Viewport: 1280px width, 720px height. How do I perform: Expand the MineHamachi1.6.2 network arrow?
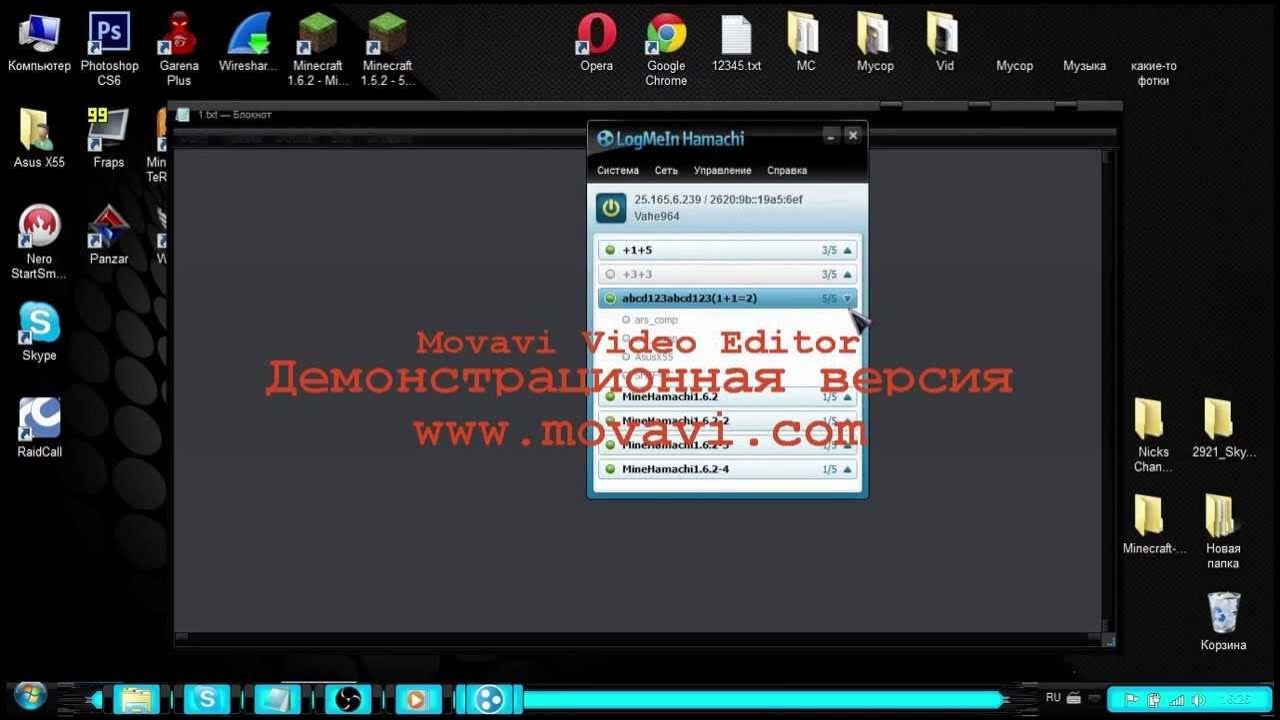[848, 397]
